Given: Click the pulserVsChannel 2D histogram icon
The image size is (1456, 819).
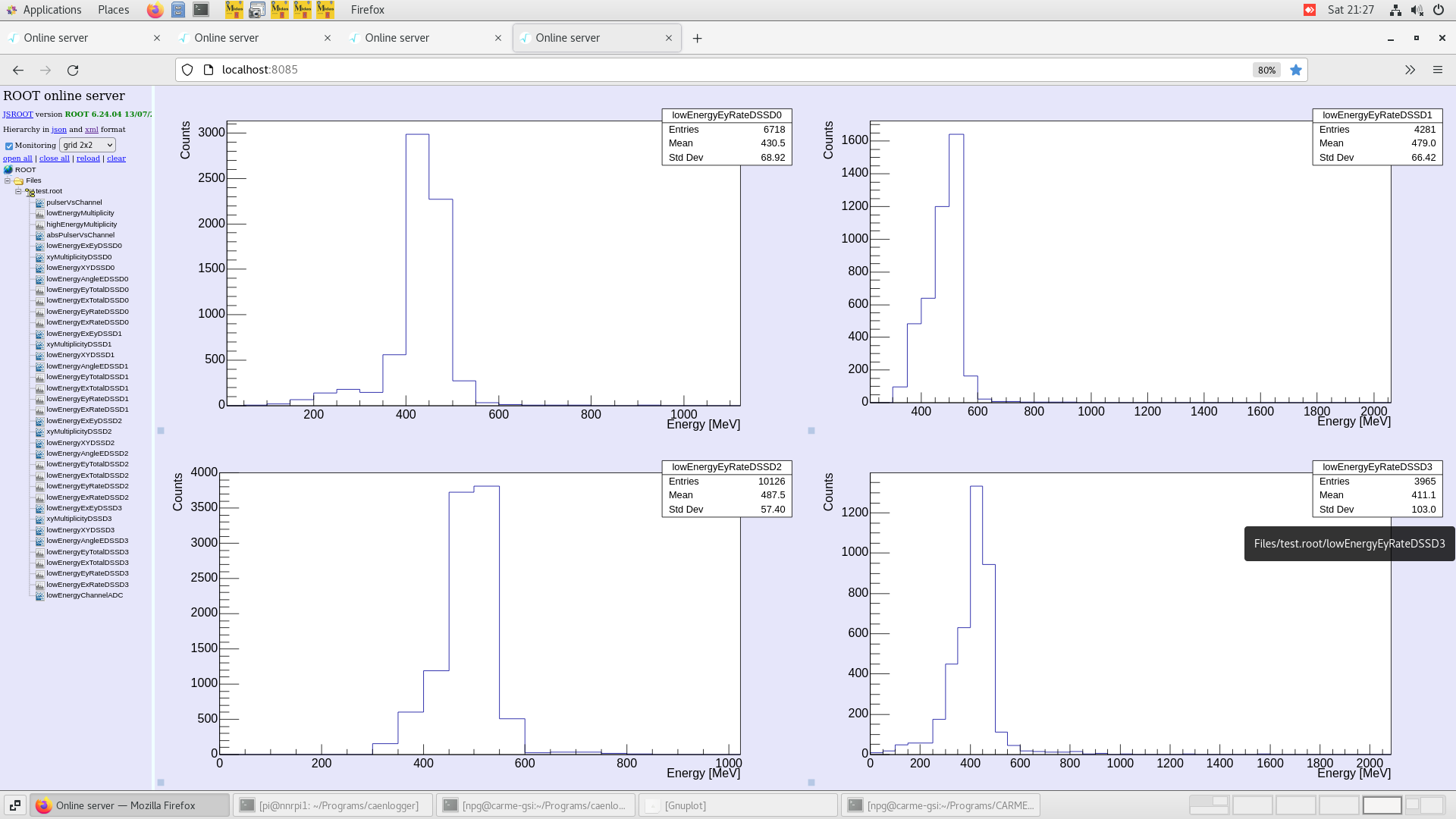Looking at the screenshot, I should point(40,202).
